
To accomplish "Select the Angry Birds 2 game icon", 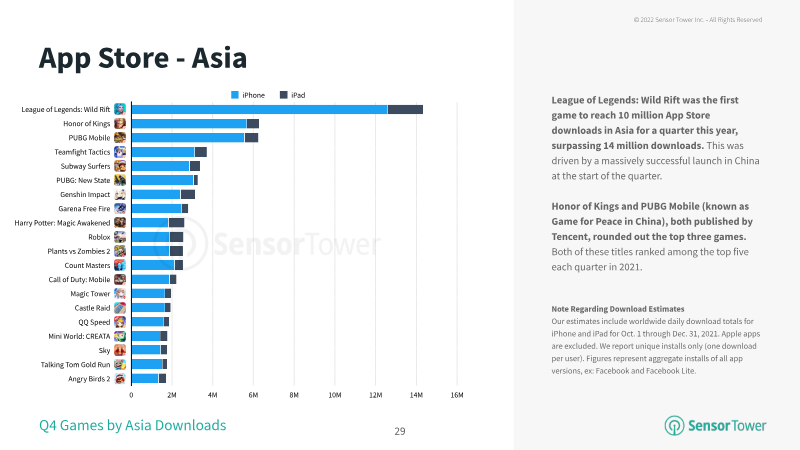I will (120, 379).
